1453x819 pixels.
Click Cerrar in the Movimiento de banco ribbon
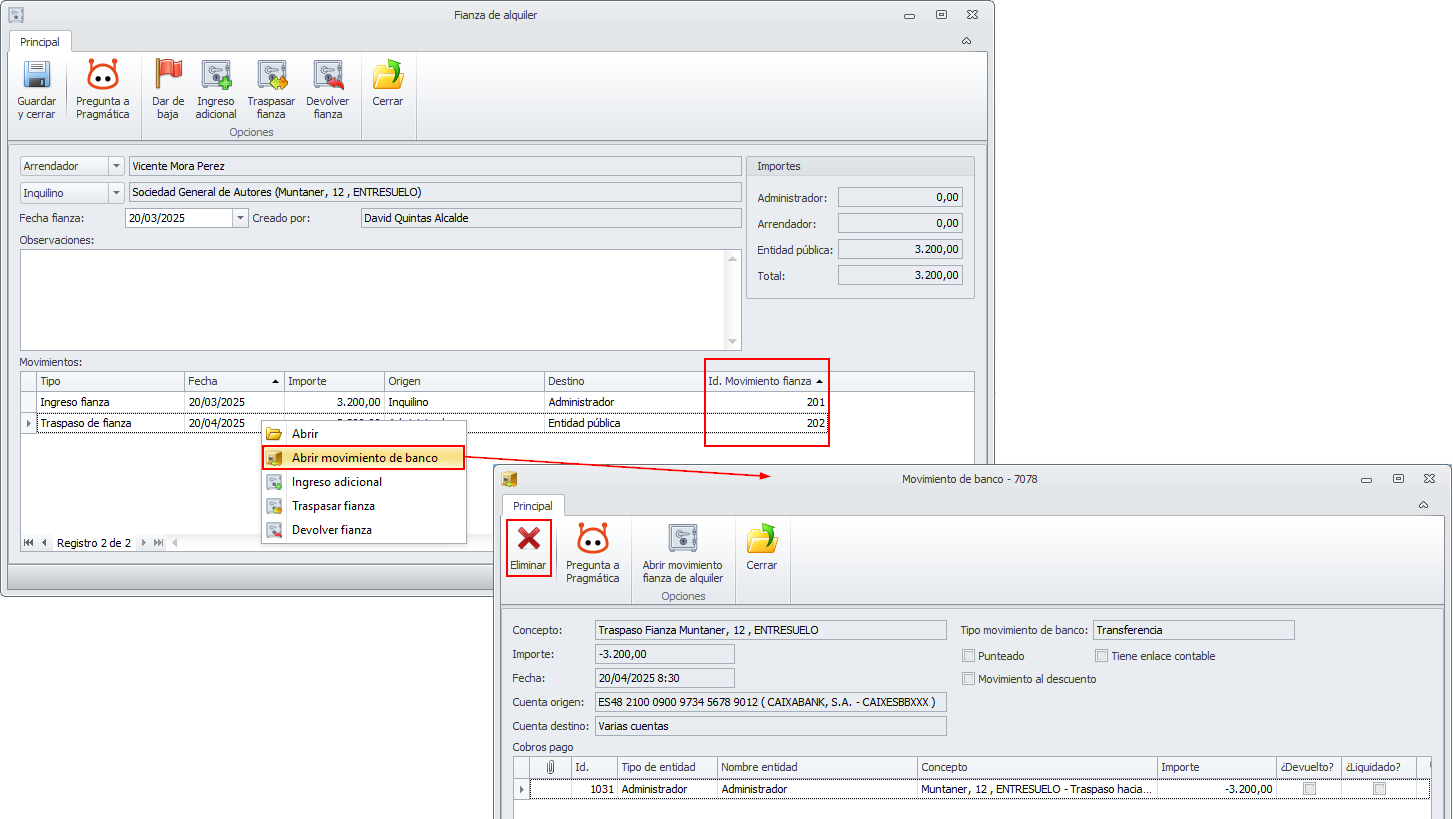coord(762,548)
